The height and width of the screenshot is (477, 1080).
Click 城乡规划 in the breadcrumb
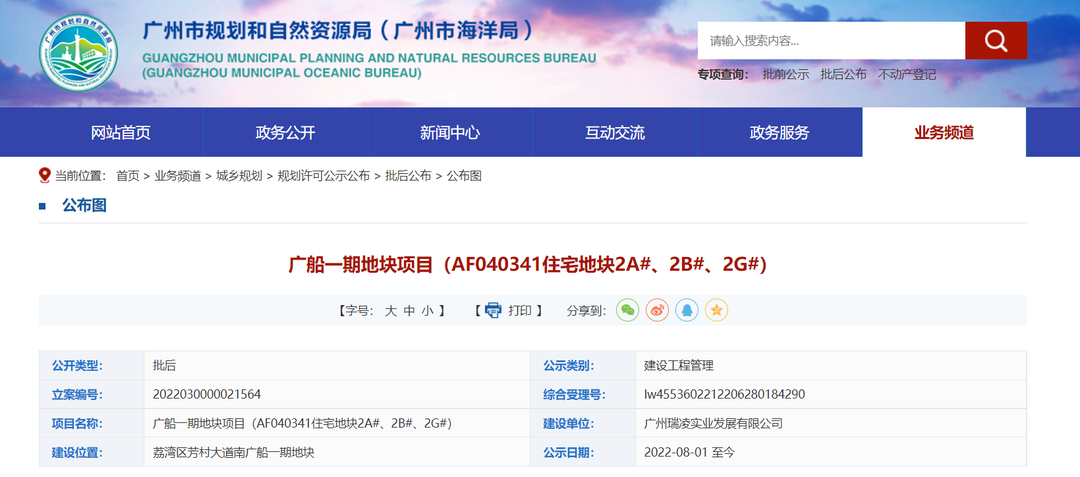239,175
